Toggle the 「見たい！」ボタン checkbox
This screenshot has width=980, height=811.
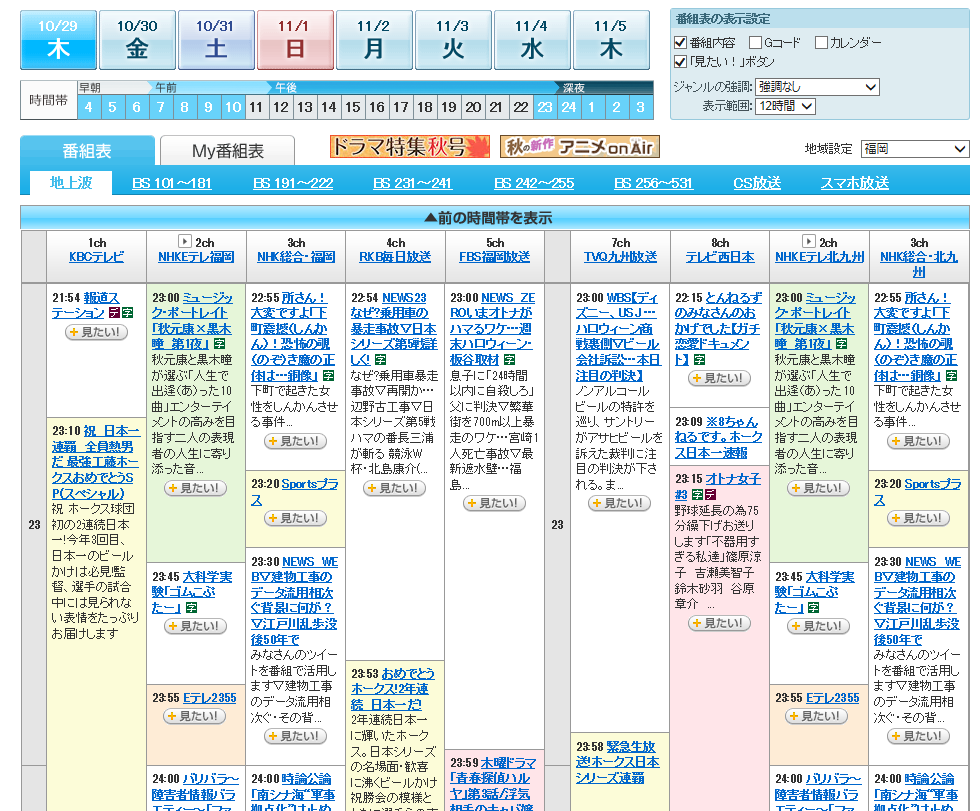pyautogui.click(x=681, y=61)
